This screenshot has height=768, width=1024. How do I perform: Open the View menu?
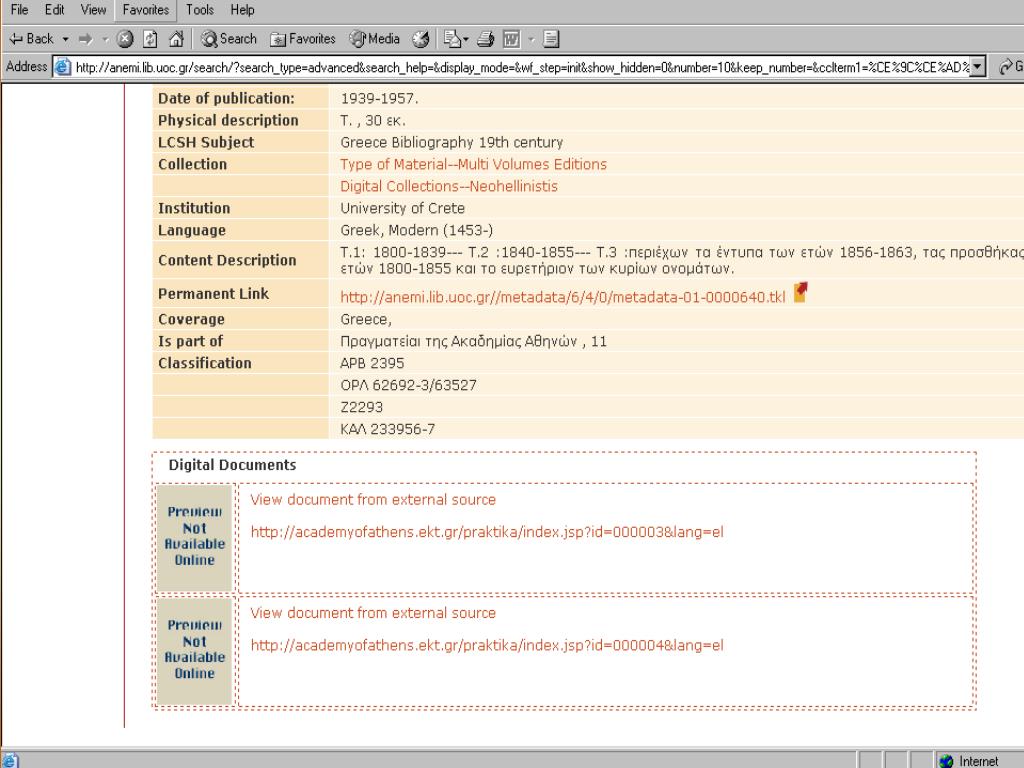click(x=93, y=10)
